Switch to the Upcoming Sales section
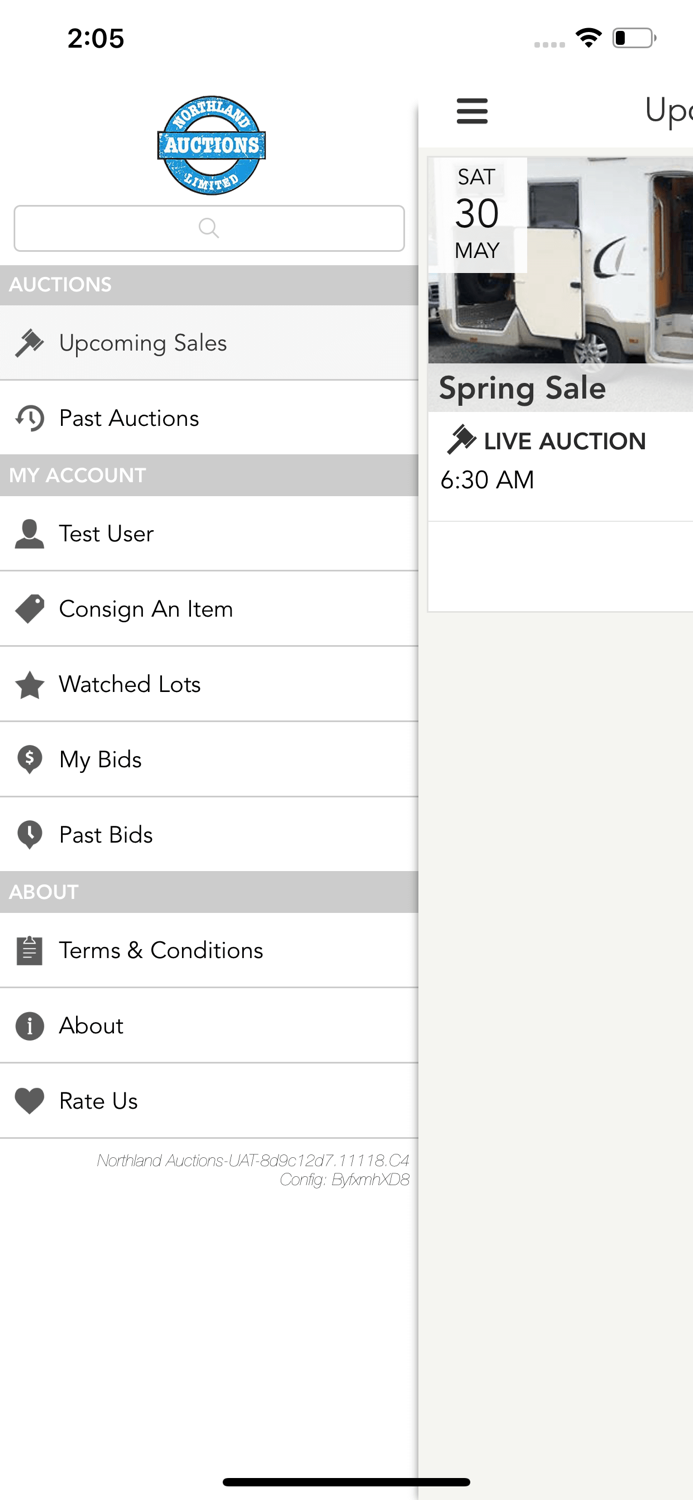This screenshot has height=1500, width=693. click(143, 342)
